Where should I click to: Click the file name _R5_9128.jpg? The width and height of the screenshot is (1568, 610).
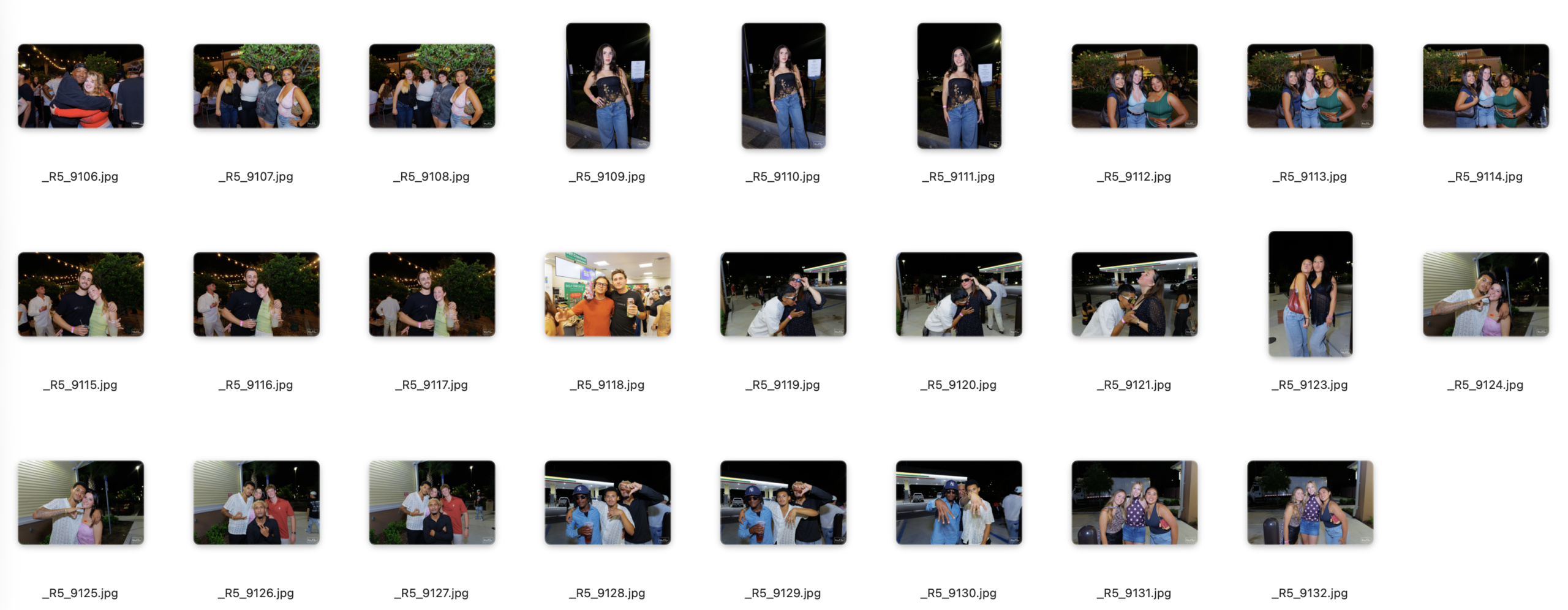[607, 593]
